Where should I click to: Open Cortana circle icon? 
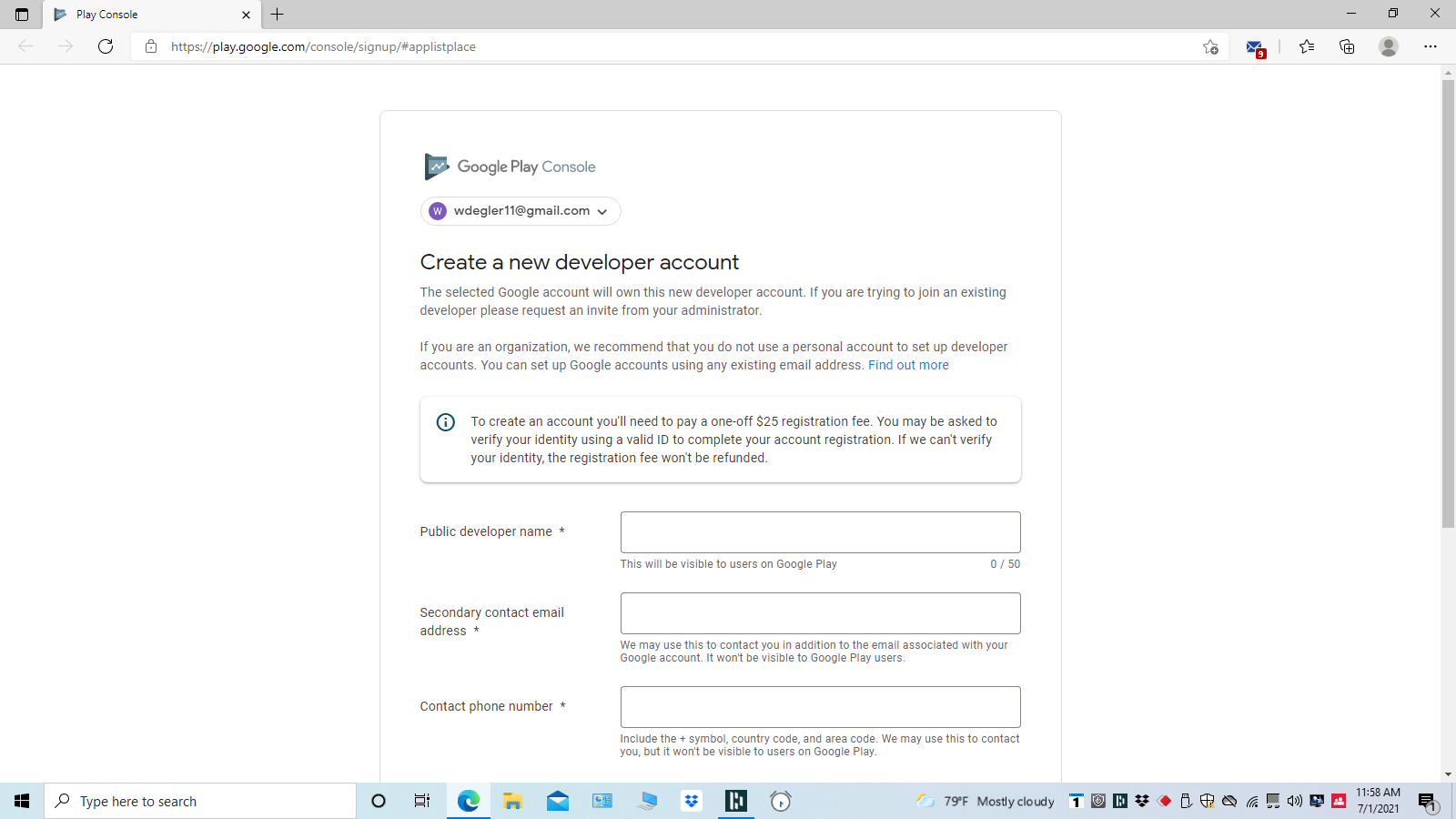379,801
